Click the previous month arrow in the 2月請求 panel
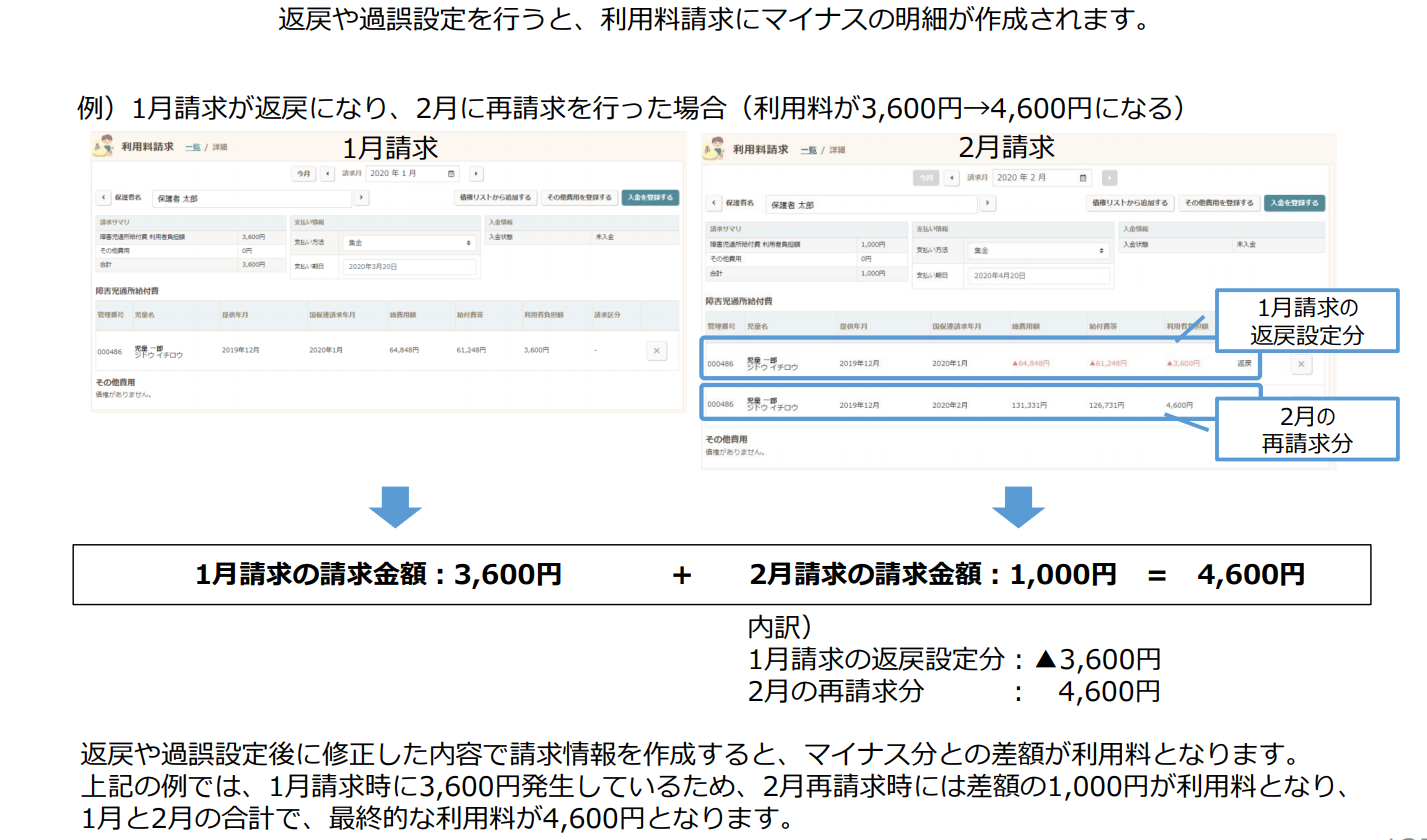 pyautogui.click(x=952, y=178)
